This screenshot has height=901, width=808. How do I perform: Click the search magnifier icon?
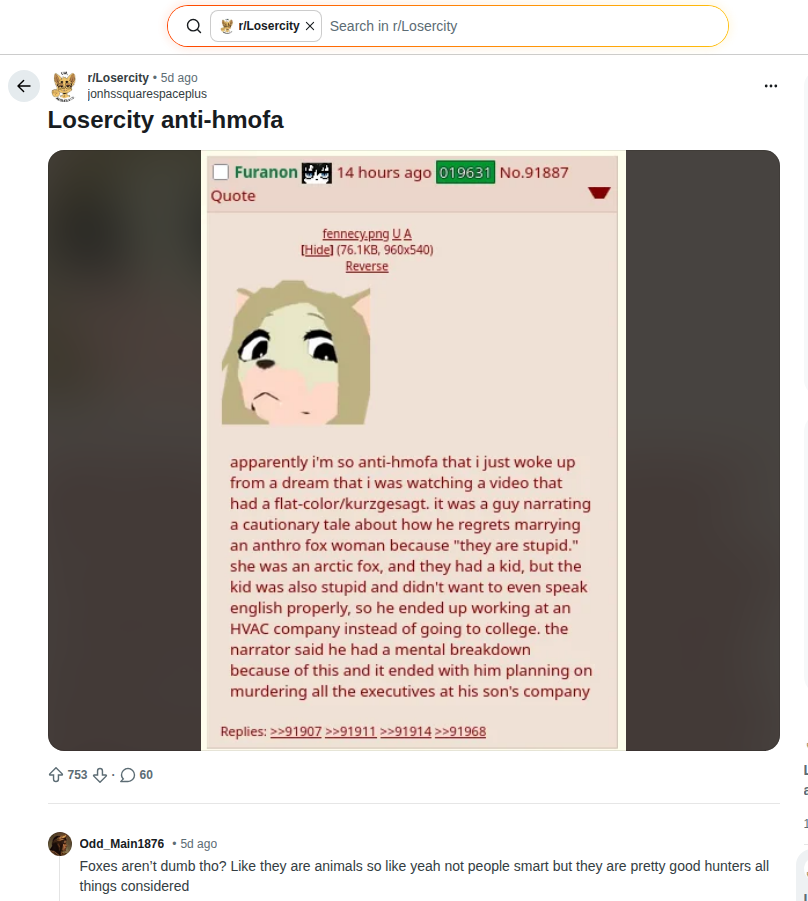(194, 26)
